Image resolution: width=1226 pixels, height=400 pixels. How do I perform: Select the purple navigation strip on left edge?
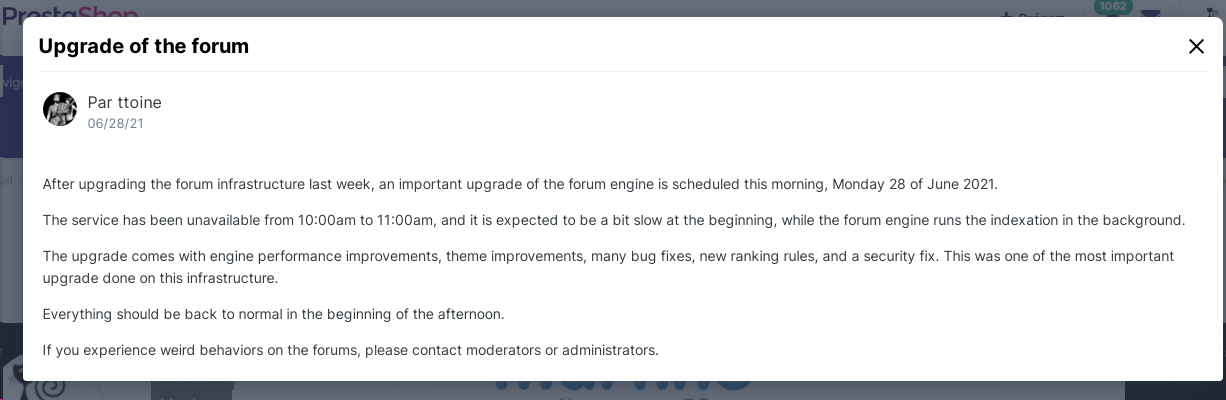(11, 105)
